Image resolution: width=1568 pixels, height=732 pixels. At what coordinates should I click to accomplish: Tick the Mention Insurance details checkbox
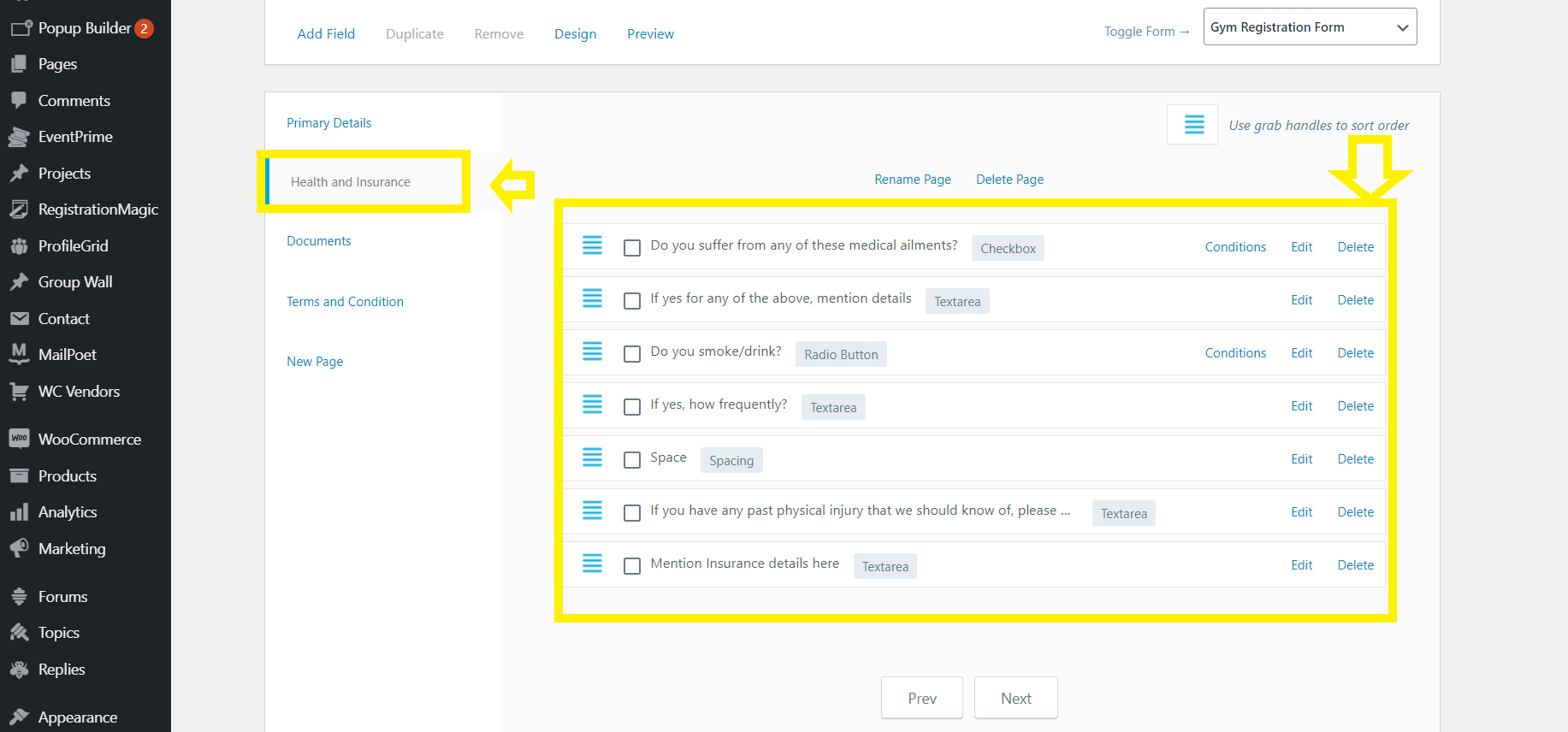[x=632, y=566]
